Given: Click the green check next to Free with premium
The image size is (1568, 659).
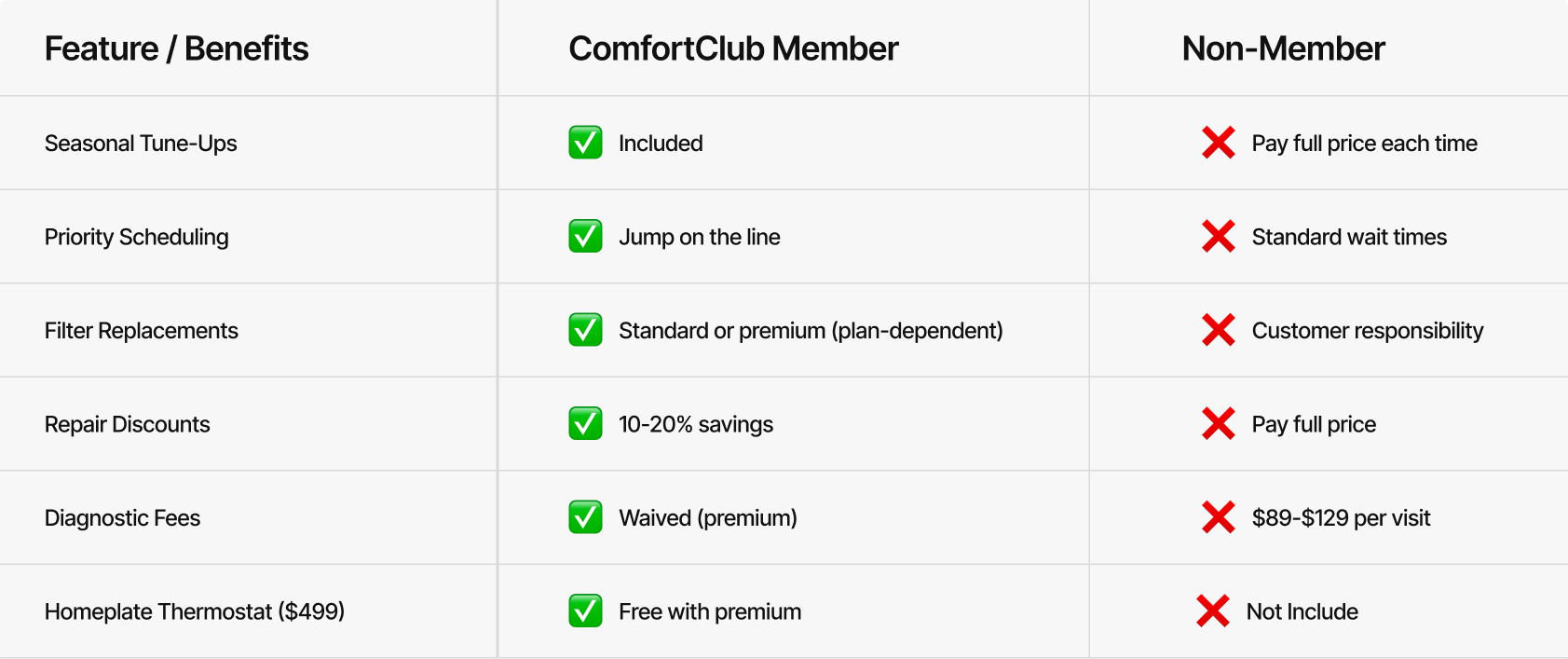Looking at the screenshot, I should (585, 611).
